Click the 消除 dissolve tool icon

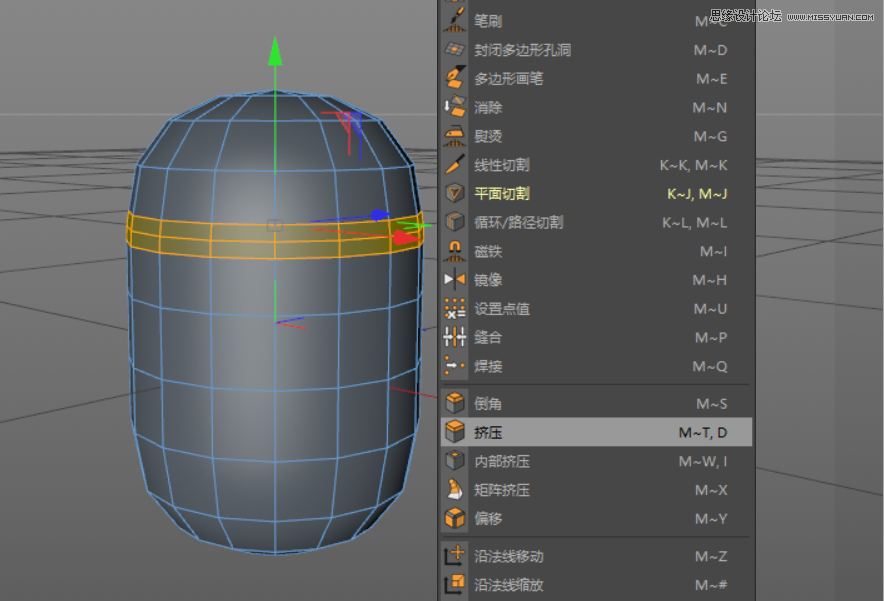(455, 107)
